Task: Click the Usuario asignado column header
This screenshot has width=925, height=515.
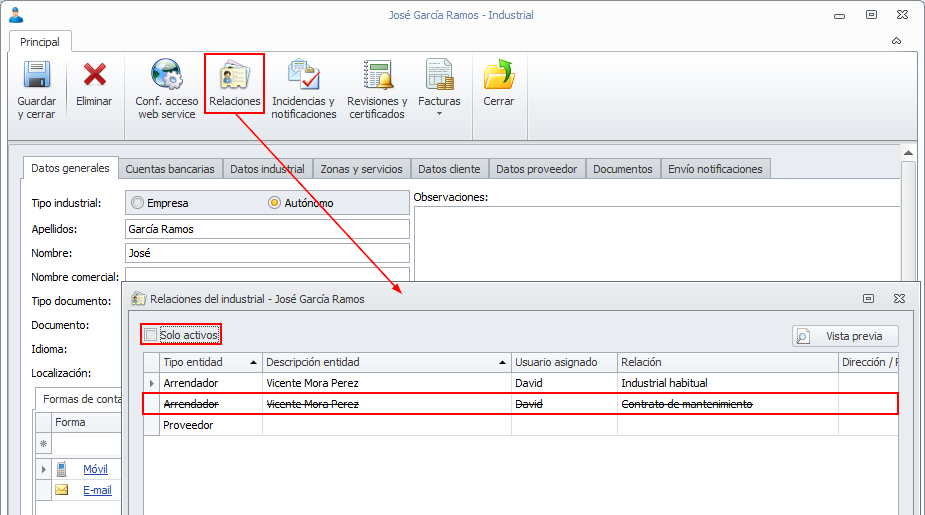Action: (564, 362)
